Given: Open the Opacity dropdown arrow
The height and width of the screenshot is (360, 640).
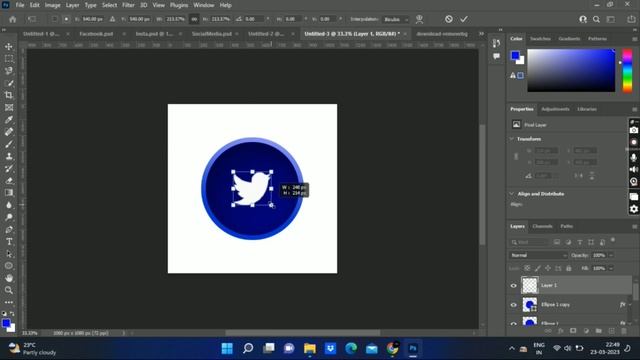Looking at the screenshot, I should pyautogui.click(x=611, y=255).
